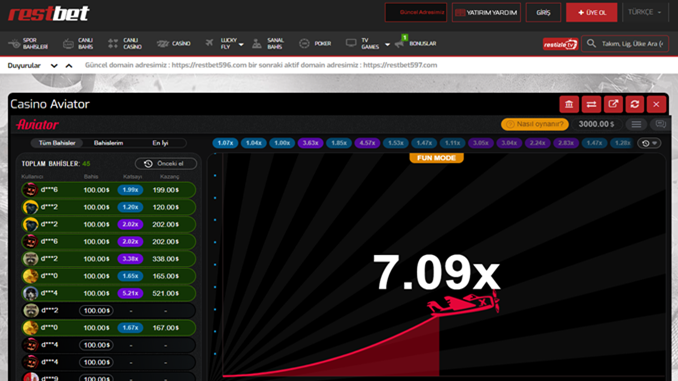Switch to the En İyi tab
The width and height of the screenshot is (678, 381).
(x=160, y=143)
